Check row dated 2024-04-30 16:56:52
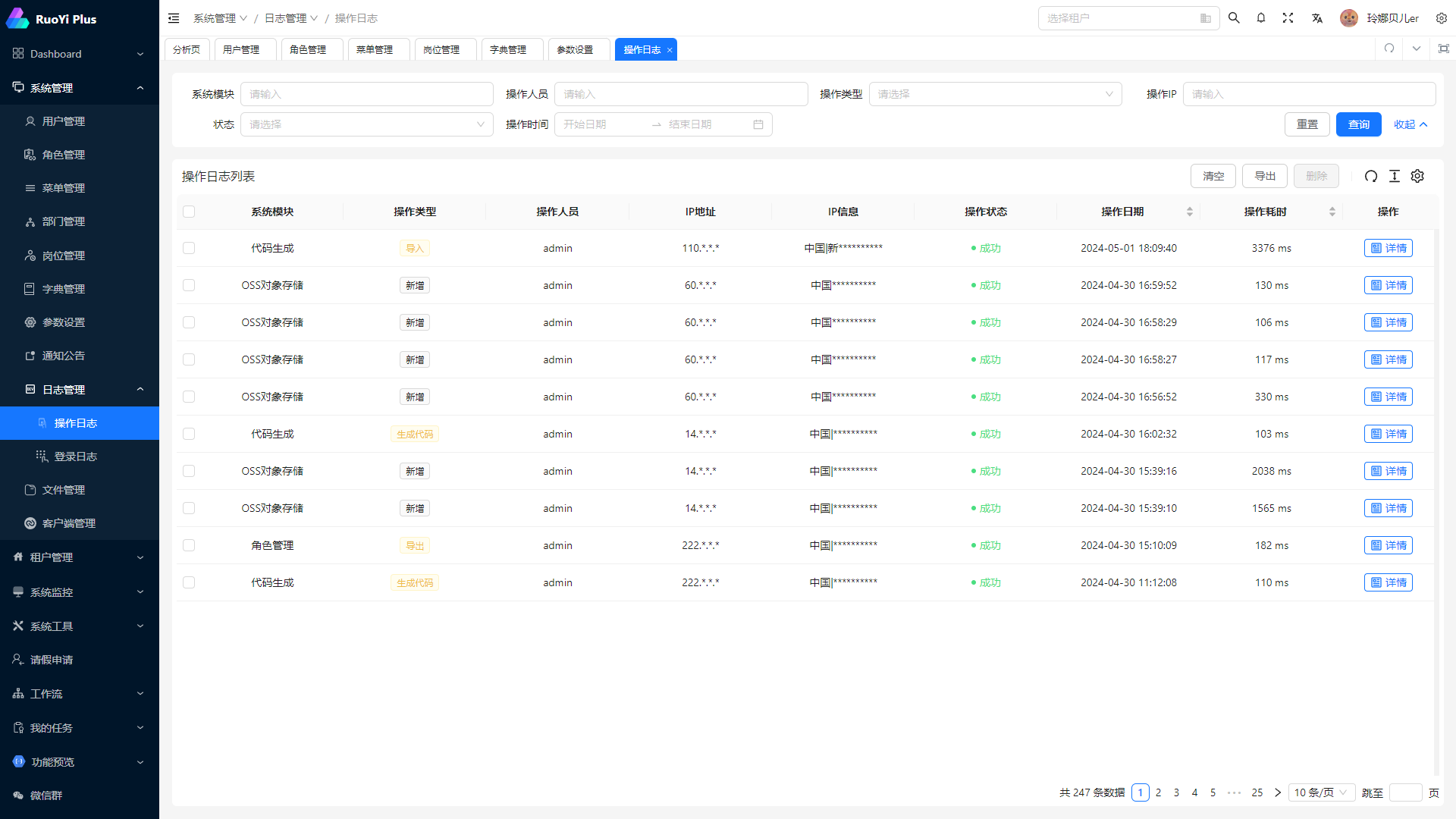This screenshot has height=819, width=1456. (x=189, y=397)
